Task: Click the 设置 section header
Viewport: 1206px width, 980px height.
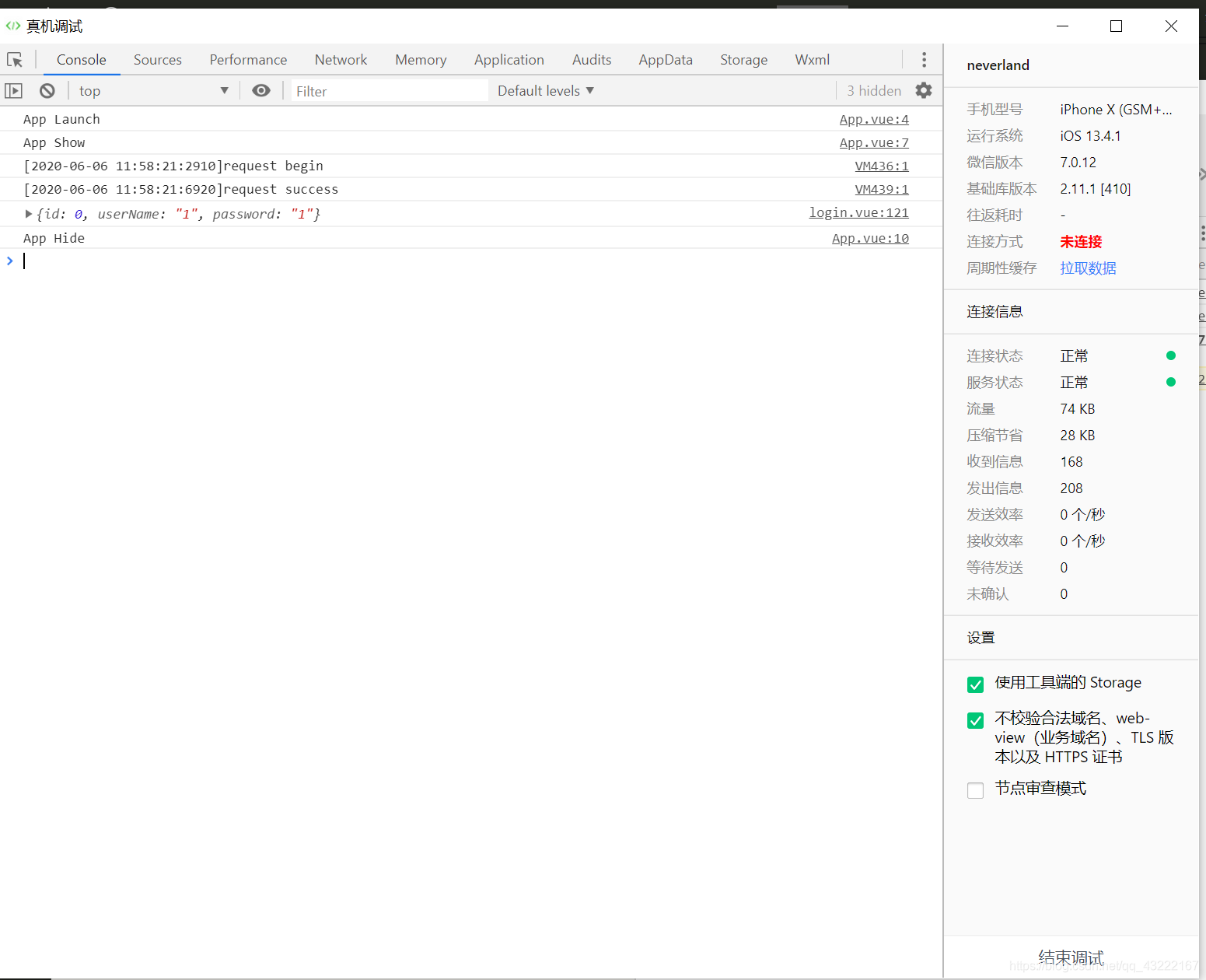Action: (x=981, y=638)
